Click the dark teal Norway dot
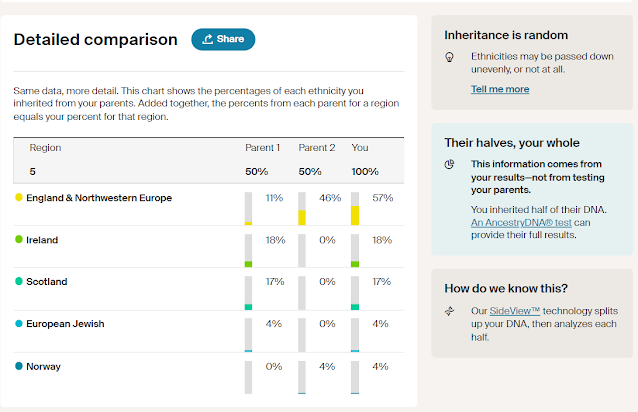The width and height of the screenshot is (638, 412). click(19, 366)
